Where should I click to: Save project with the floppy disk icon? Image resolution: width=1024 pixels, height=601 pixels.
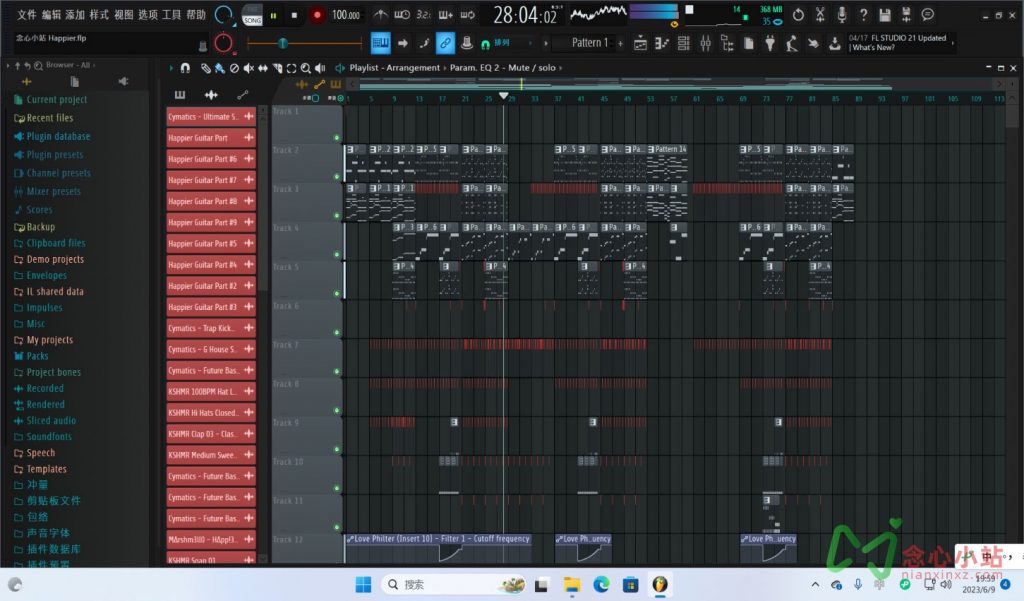[x=885, y=14]
